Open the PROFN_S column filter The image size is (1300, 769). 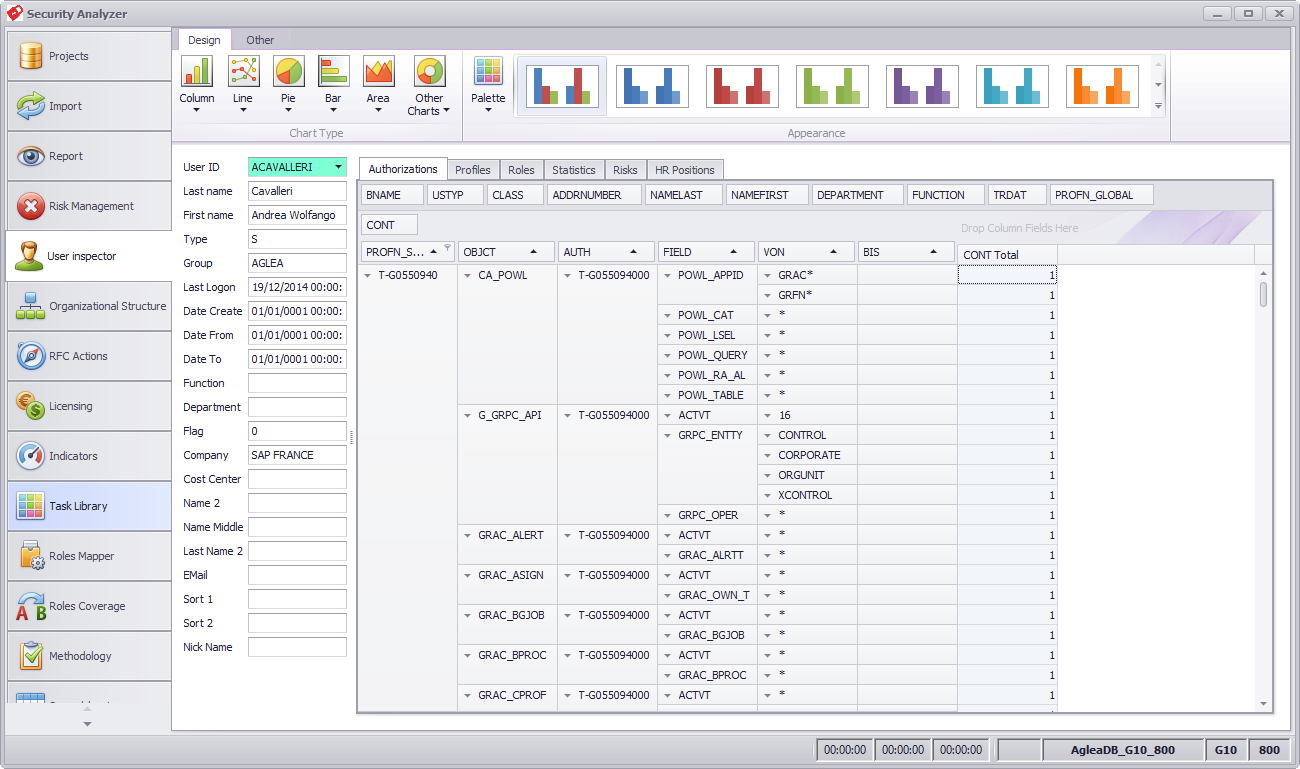[x=448, y=247]
